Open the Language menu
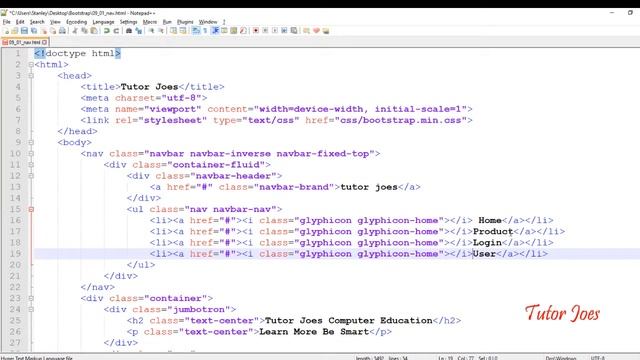 click(103, 22)
